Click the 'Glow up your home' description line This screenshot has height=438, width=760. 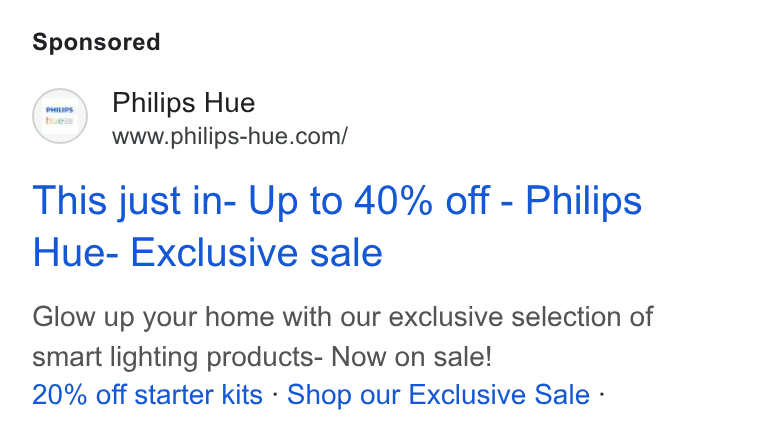click(343, 317)
